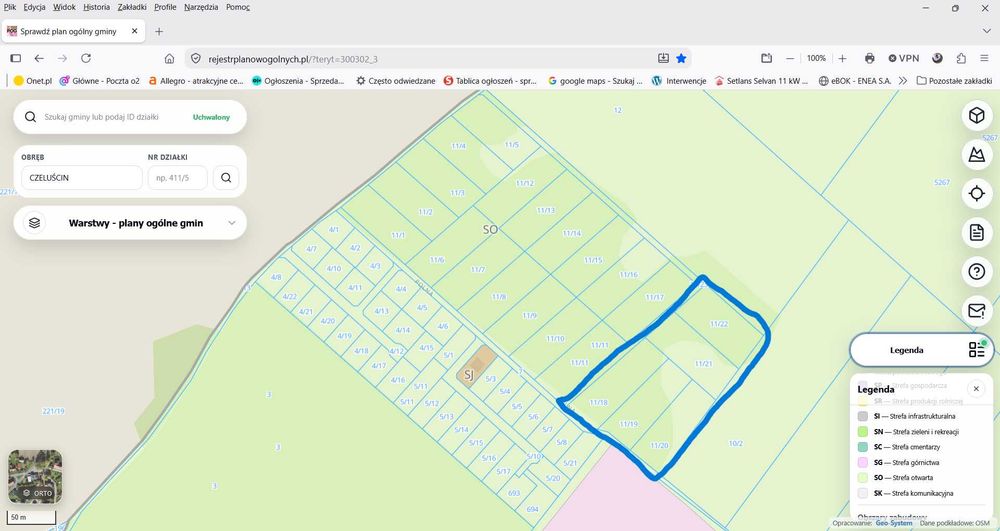Open the Główne - Poczta o2 bookmark
Image resolution: width=1000 pixels, height=531 pixels.
[x=99, y=81]
